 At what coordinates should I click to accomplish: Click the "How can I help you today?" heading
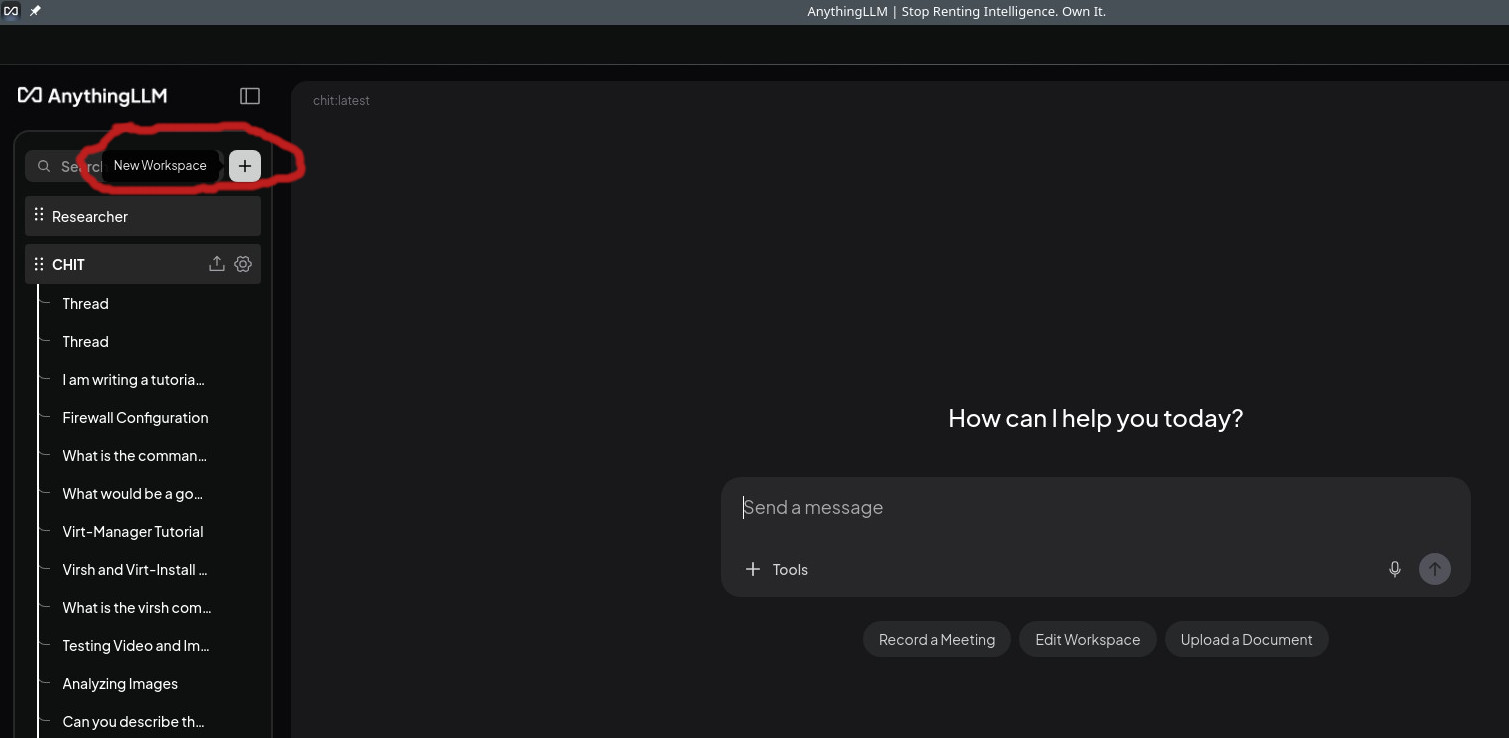[1095, 418]
